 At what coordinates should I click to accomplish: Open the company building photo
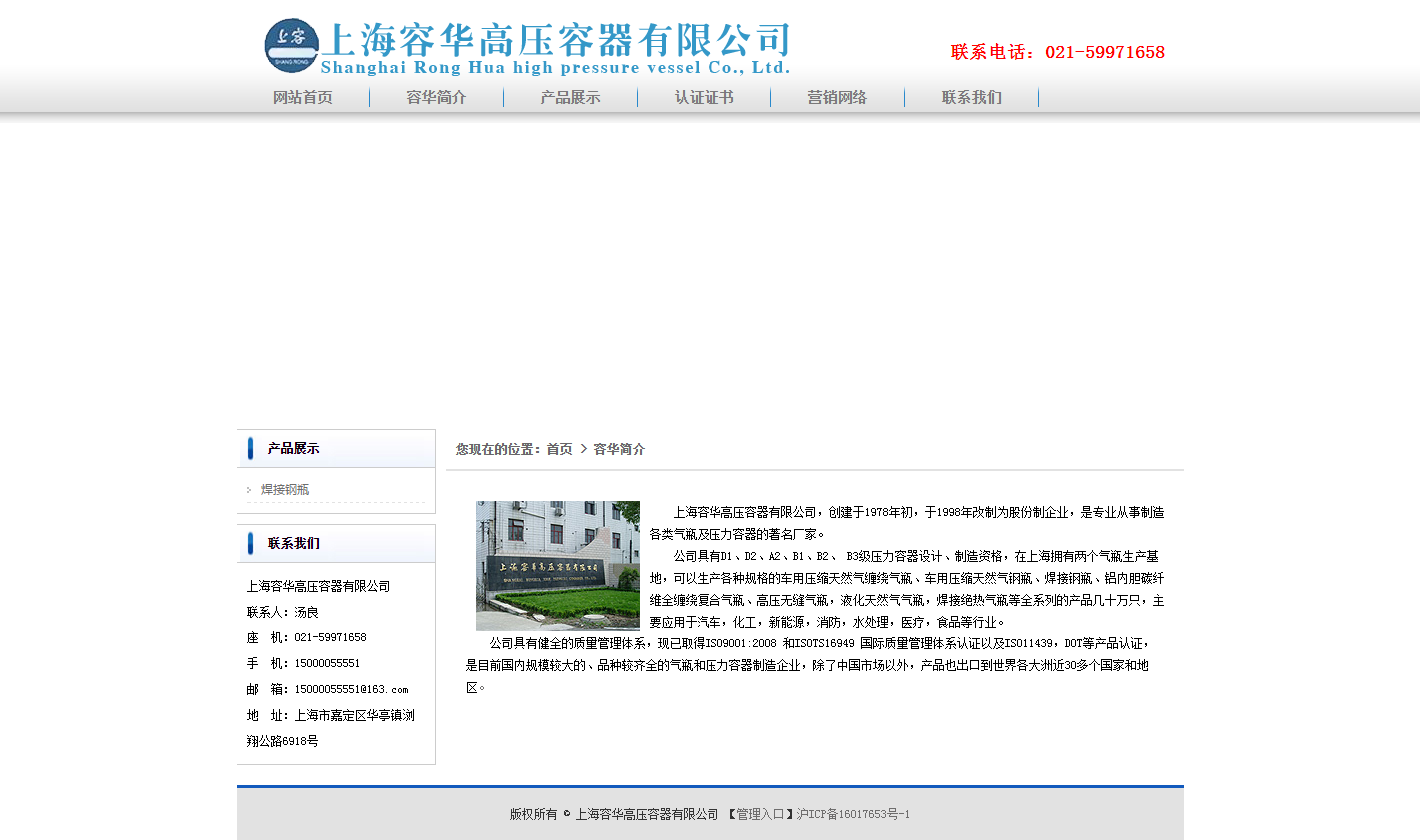pos(558,566)
